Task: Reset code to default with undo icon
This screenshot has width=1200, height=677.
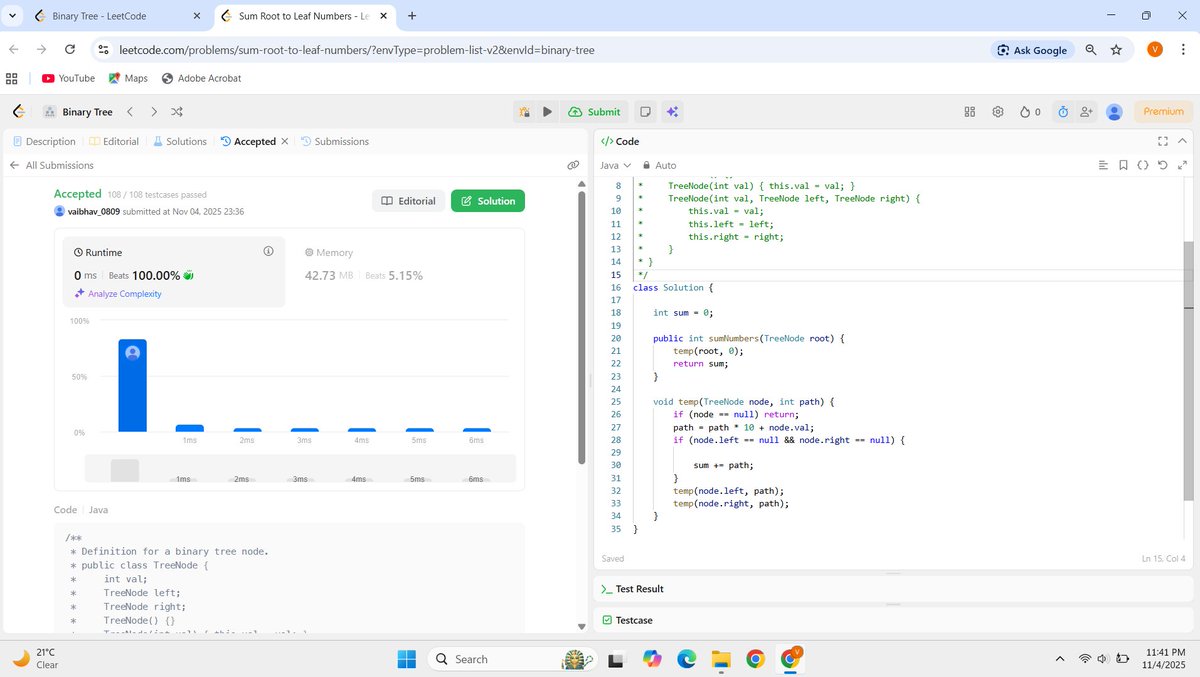Action: 1163,165
